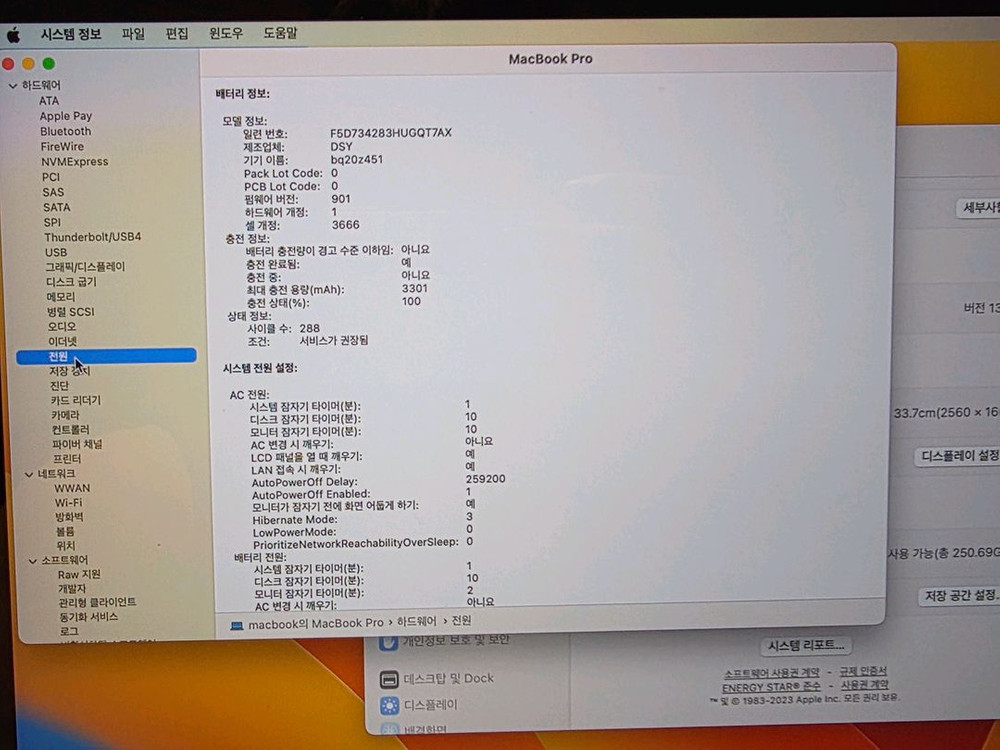This screenshot has height=750, width=1000.
Task: Click the 디스플레이 설정 button in Settings
Action: pos(958,457)
